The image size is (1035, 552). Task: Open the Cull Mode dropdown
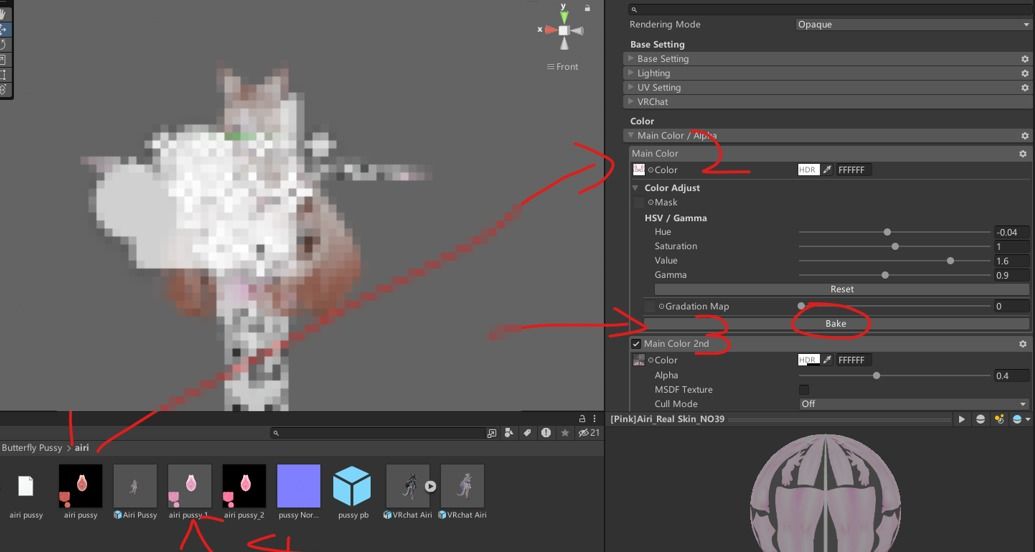point(913,404)
